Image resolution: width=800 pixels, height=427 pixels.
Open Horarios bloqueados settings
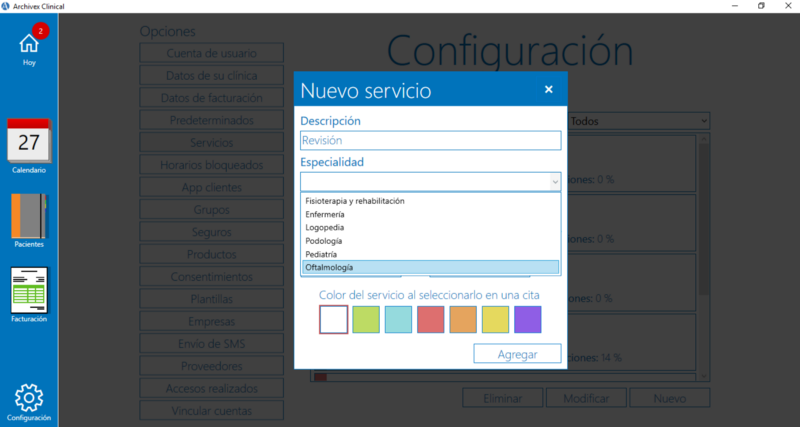212,165
